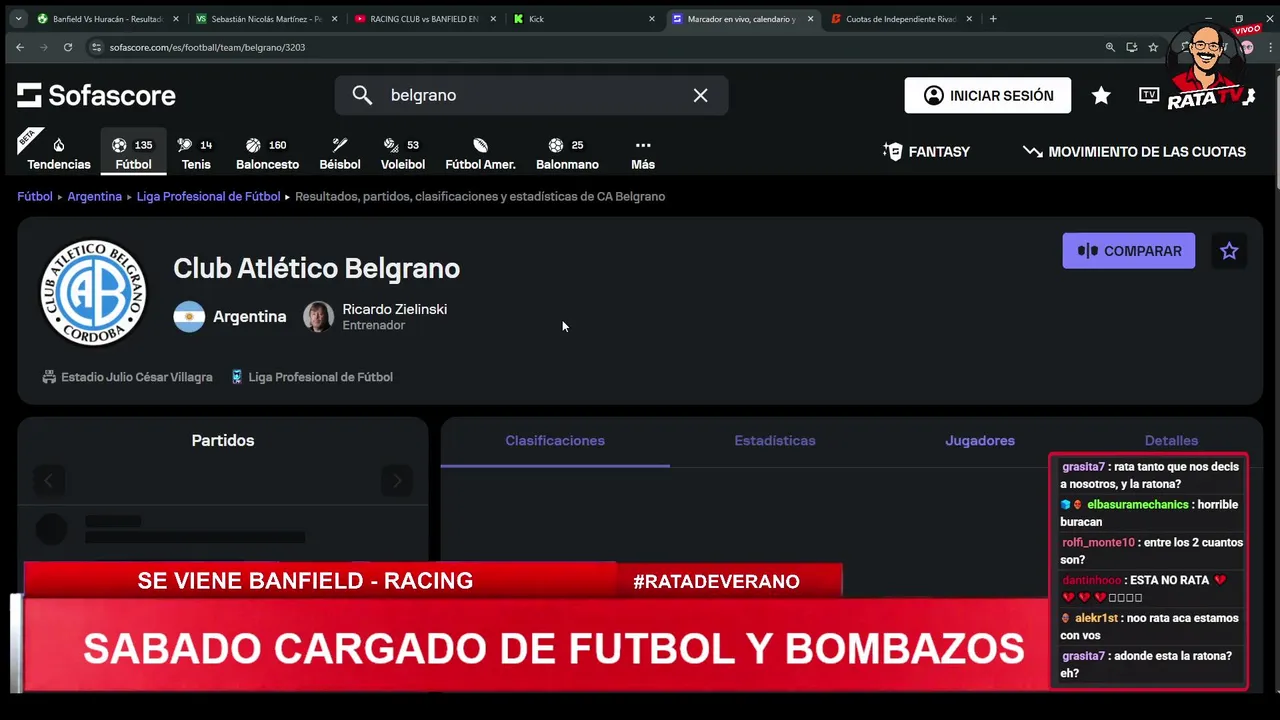Select the Baloncesto sport tab
The width and height of the screenshot is (1280, 720).
tap(267, 153)
